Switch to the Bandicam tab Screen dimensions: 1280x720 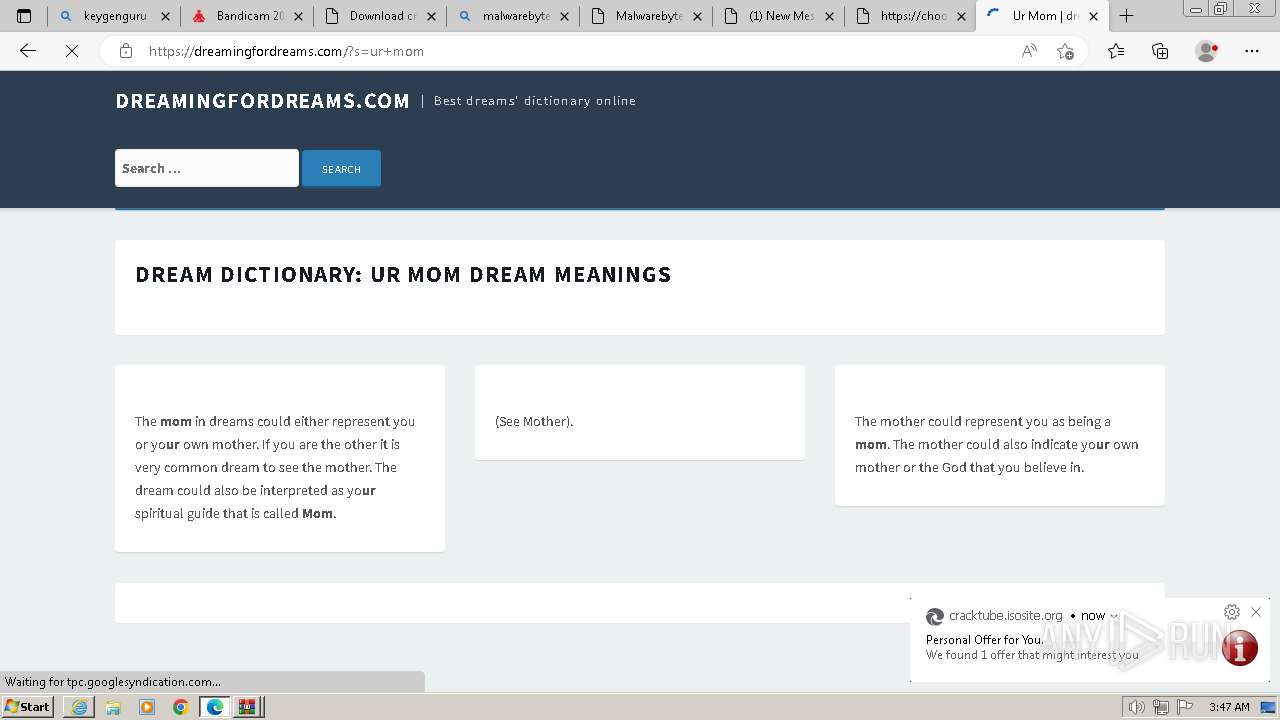[x=247, y=16]
